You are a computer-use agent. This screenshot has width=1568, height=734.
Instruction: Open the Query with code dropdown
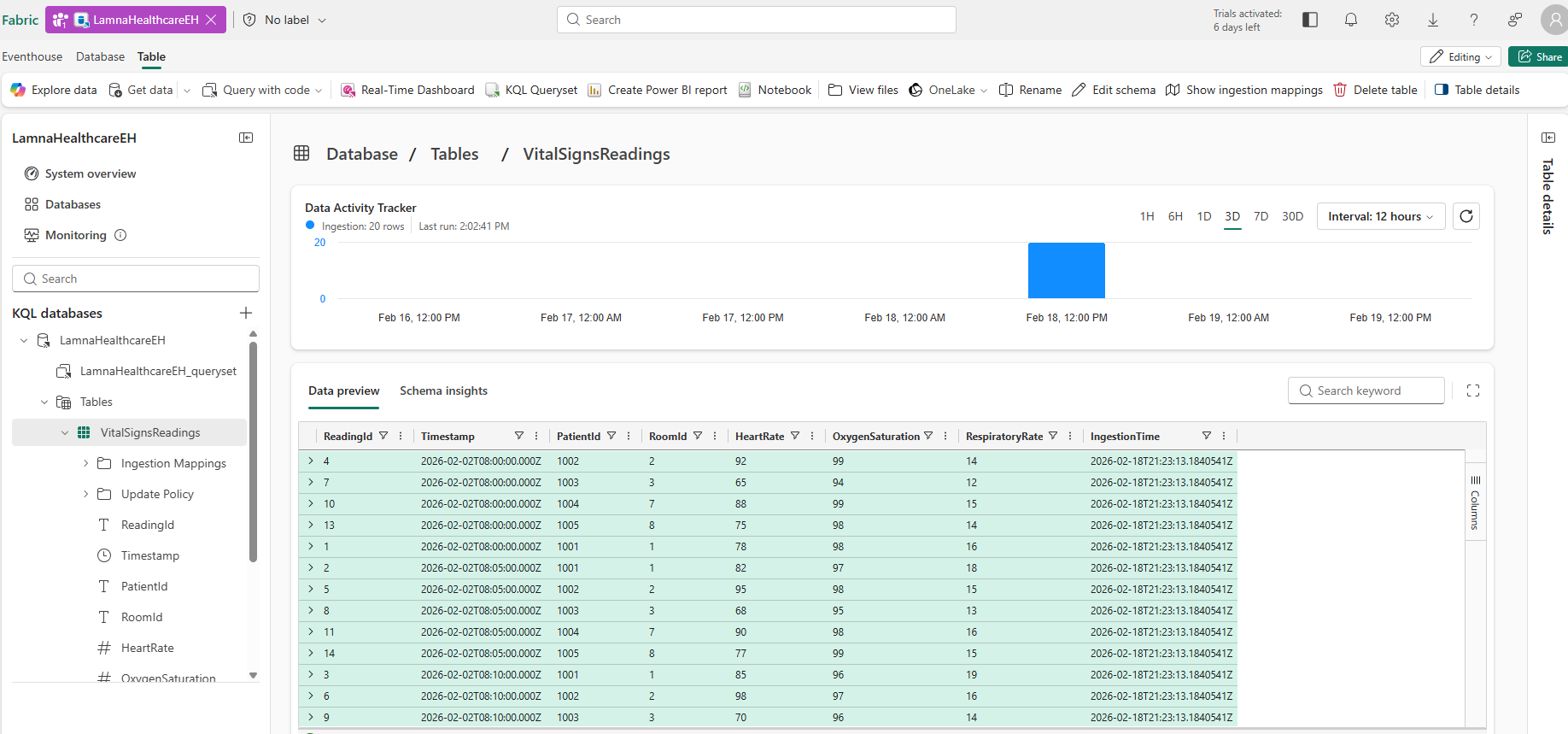(x=263, y=90)
